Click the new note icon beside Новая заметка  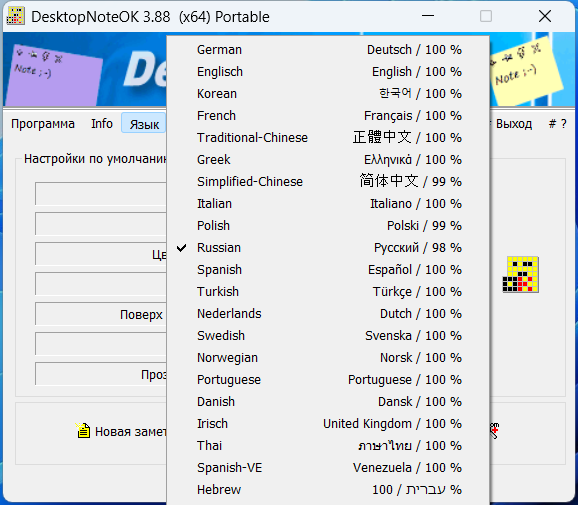click(83, 430)
